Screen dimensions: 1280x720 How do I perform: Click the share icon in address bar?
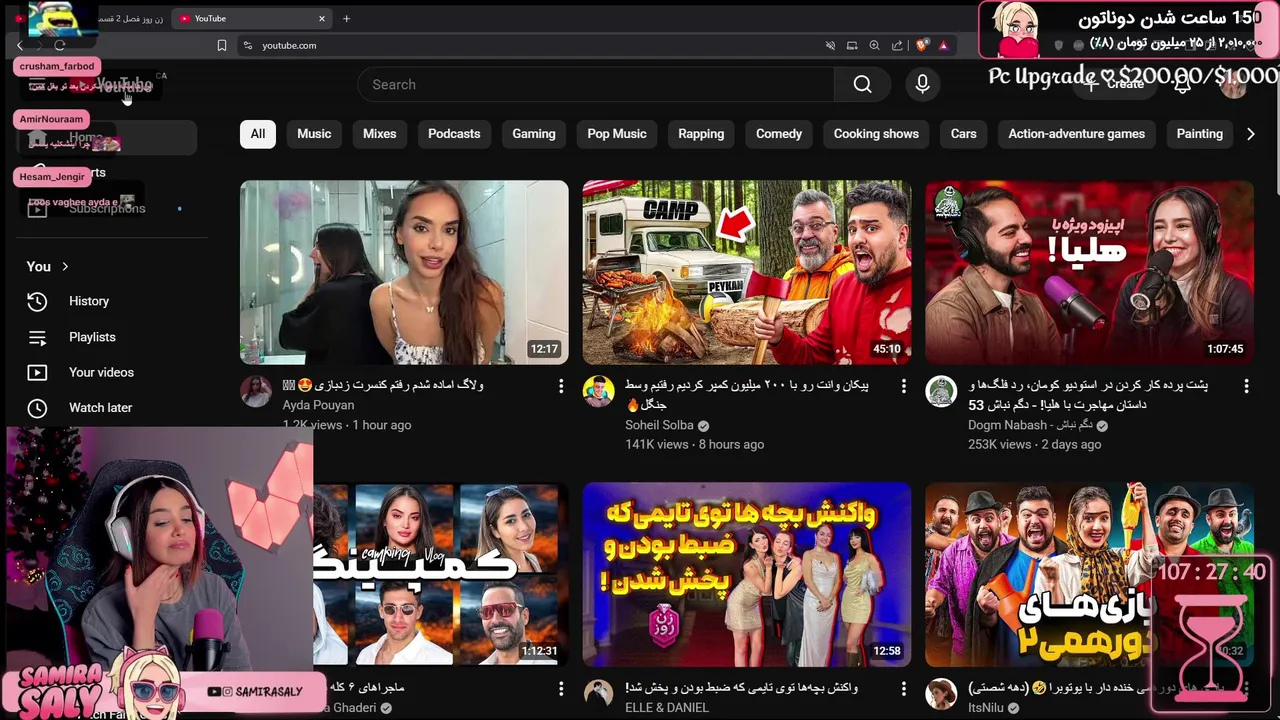click(x=897, y=45)
